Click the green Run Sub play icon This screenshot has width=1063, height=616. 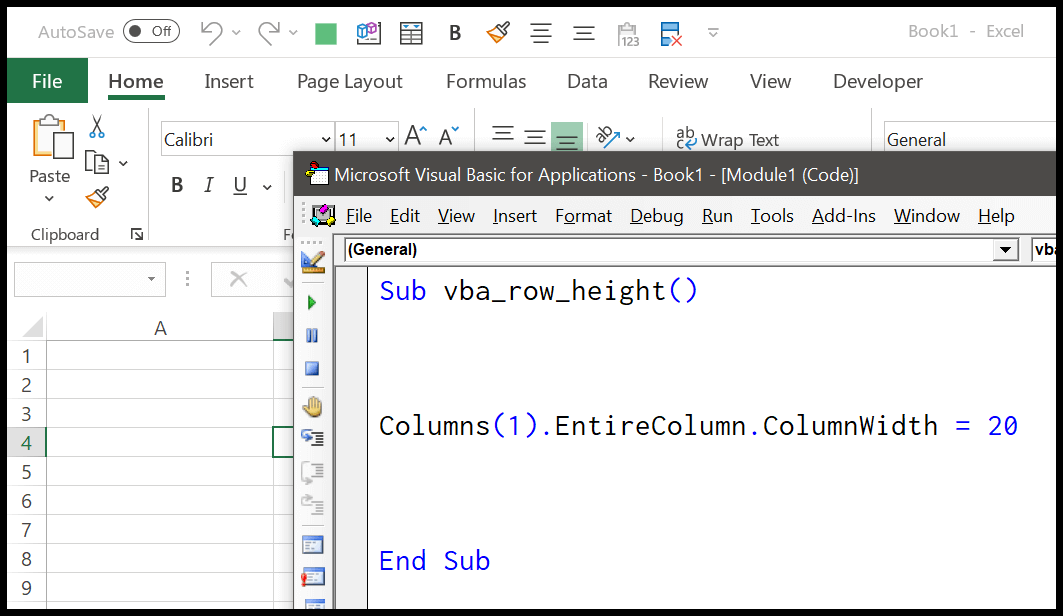(312, 302)
